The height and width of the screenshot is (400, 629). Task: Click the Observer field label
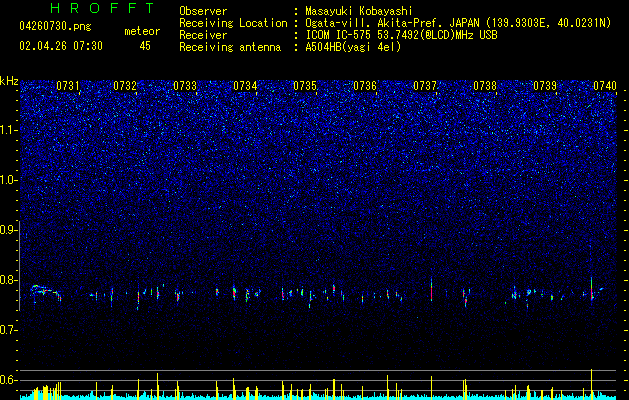click(203, 11)
